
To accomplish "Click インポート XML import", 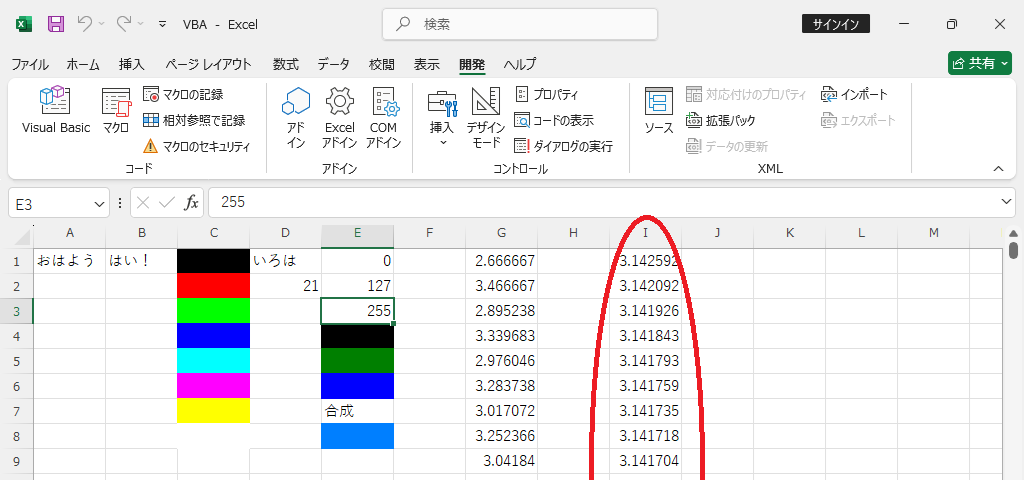I will tap(855, 95).
